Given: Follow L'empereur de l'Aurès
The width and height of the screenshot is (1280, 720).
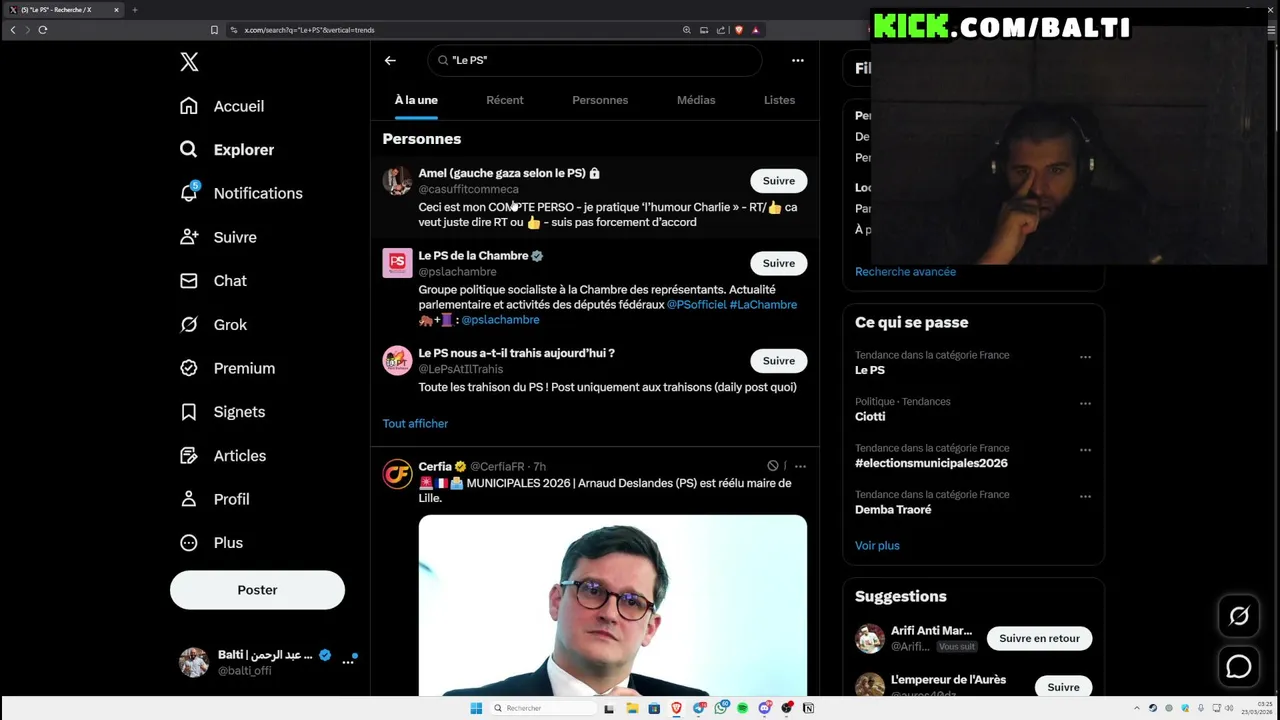Looking at the screenshot, I should click(x=1063, y=688).
